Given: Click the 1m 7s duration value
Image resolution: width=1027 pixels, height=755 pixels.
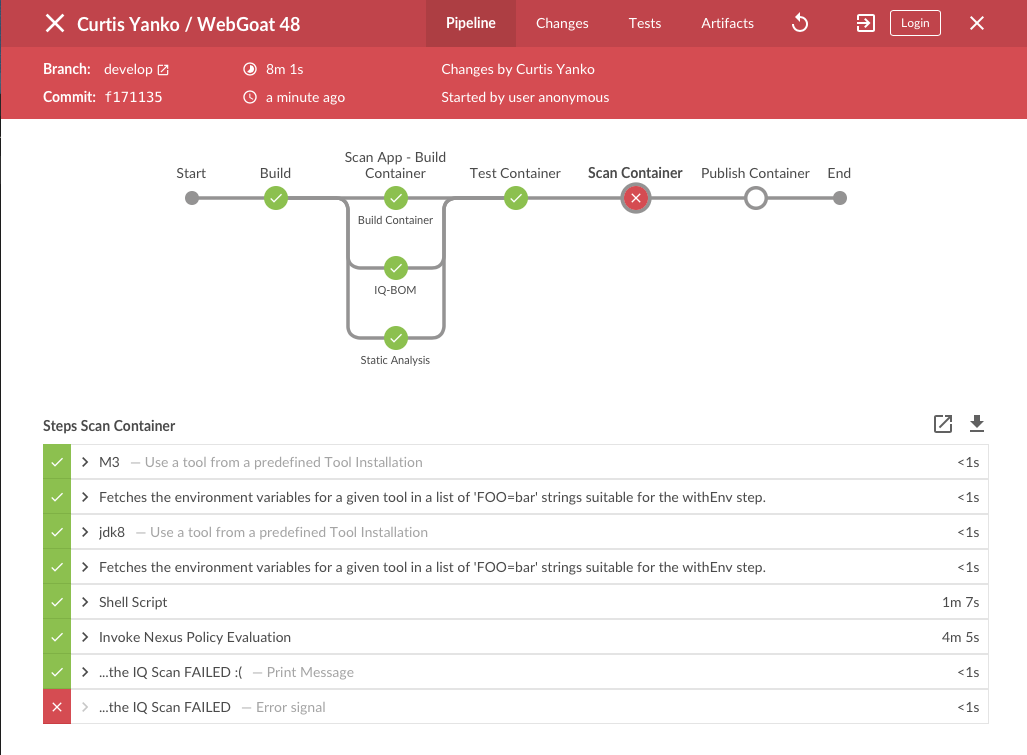Looking at the screenshot, I should [960, 602].
